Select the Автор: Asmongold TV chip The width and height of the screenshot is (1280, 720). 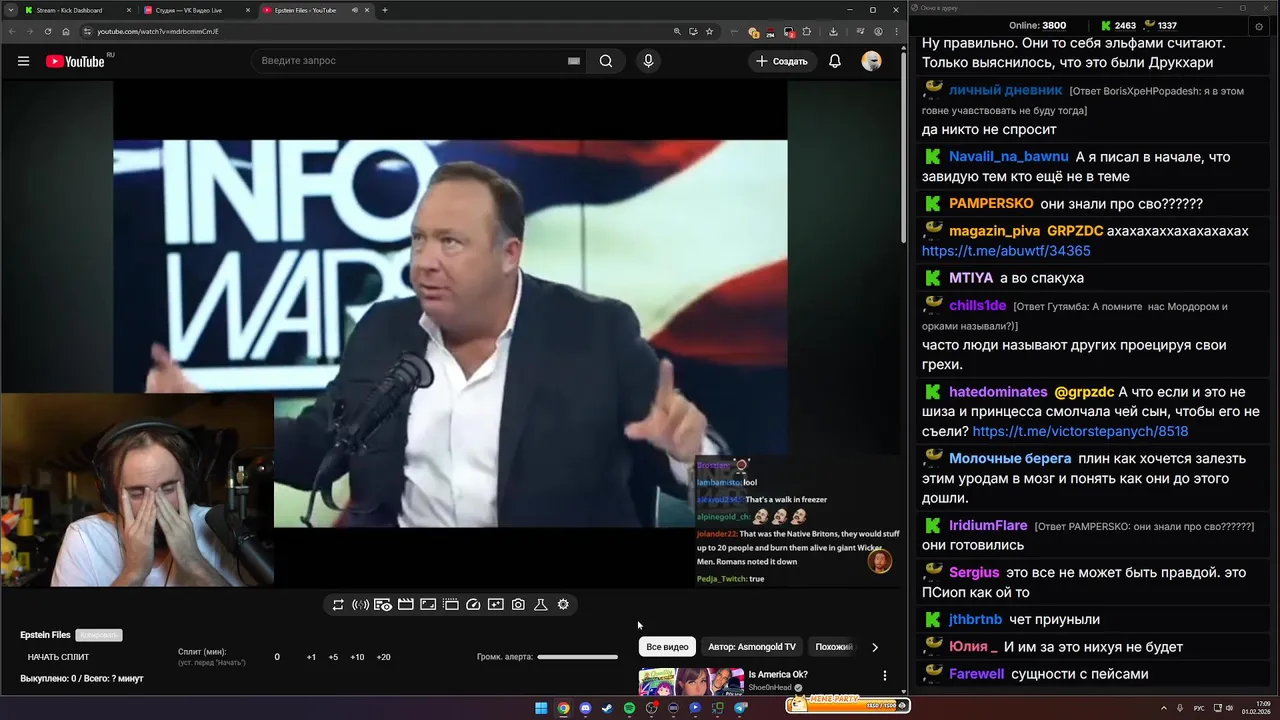[752, 647]
